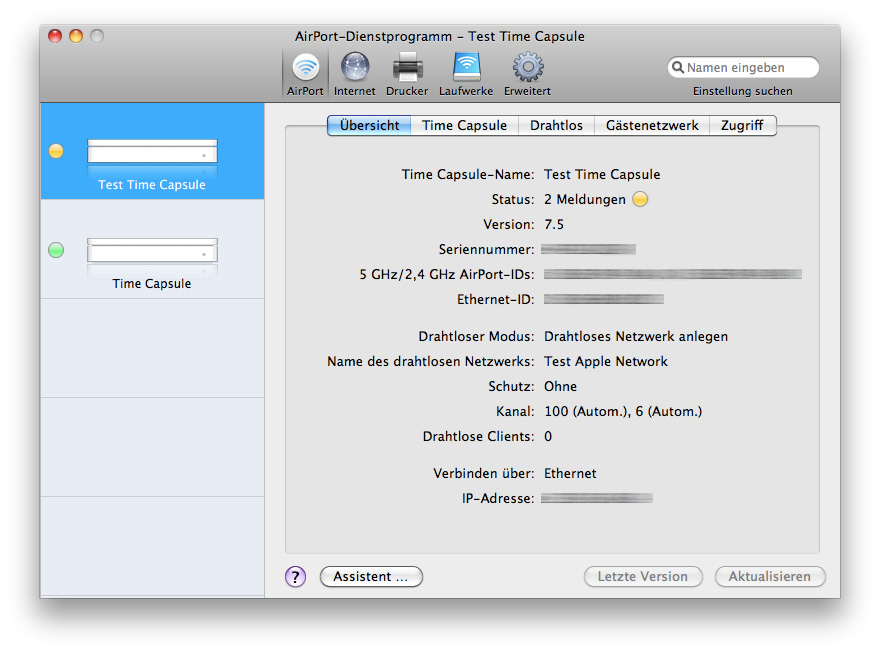Open the Laufwerke disk icon
Screen dimensions: 880x653
coord(466,67)
